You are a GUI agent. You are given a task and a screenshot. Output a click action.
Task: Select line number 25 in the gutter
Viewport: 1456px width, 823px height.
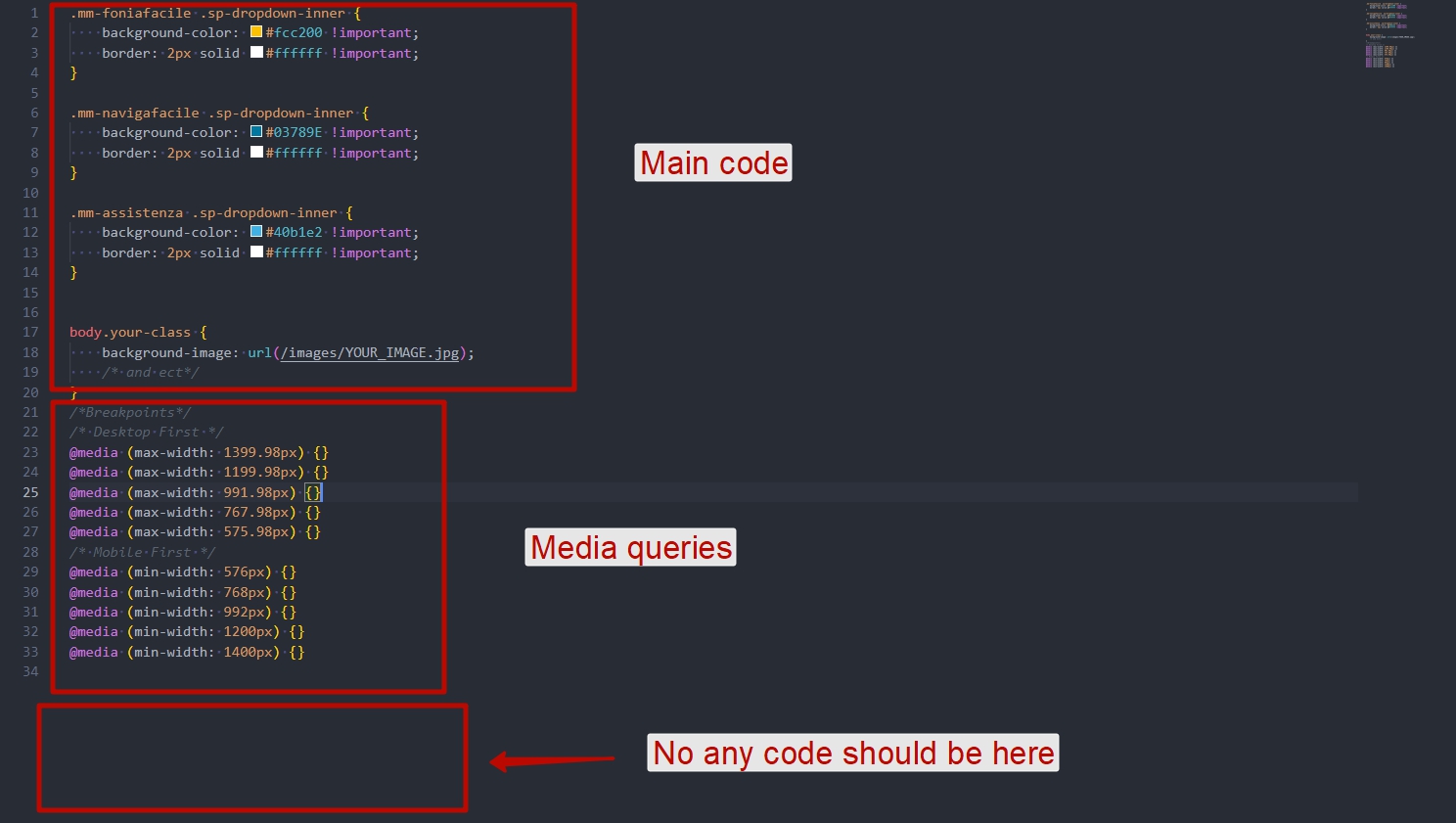[x=31, y=492]
